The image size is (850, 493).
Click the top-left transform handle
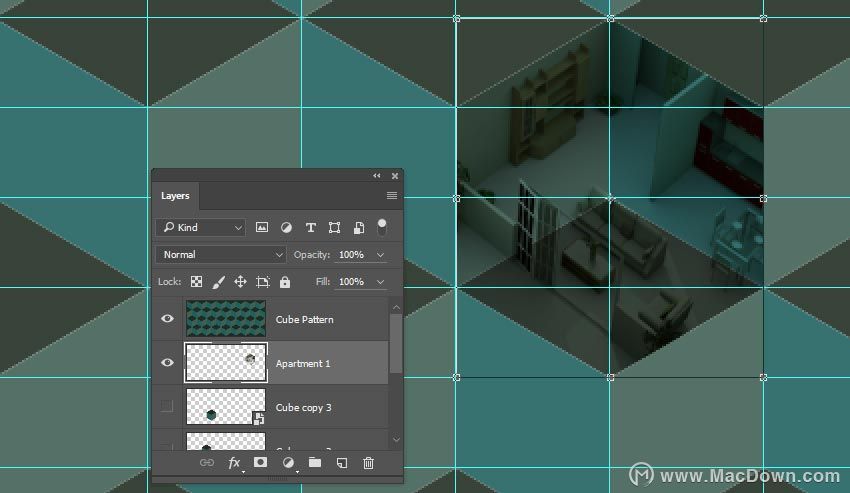(456, 19)
